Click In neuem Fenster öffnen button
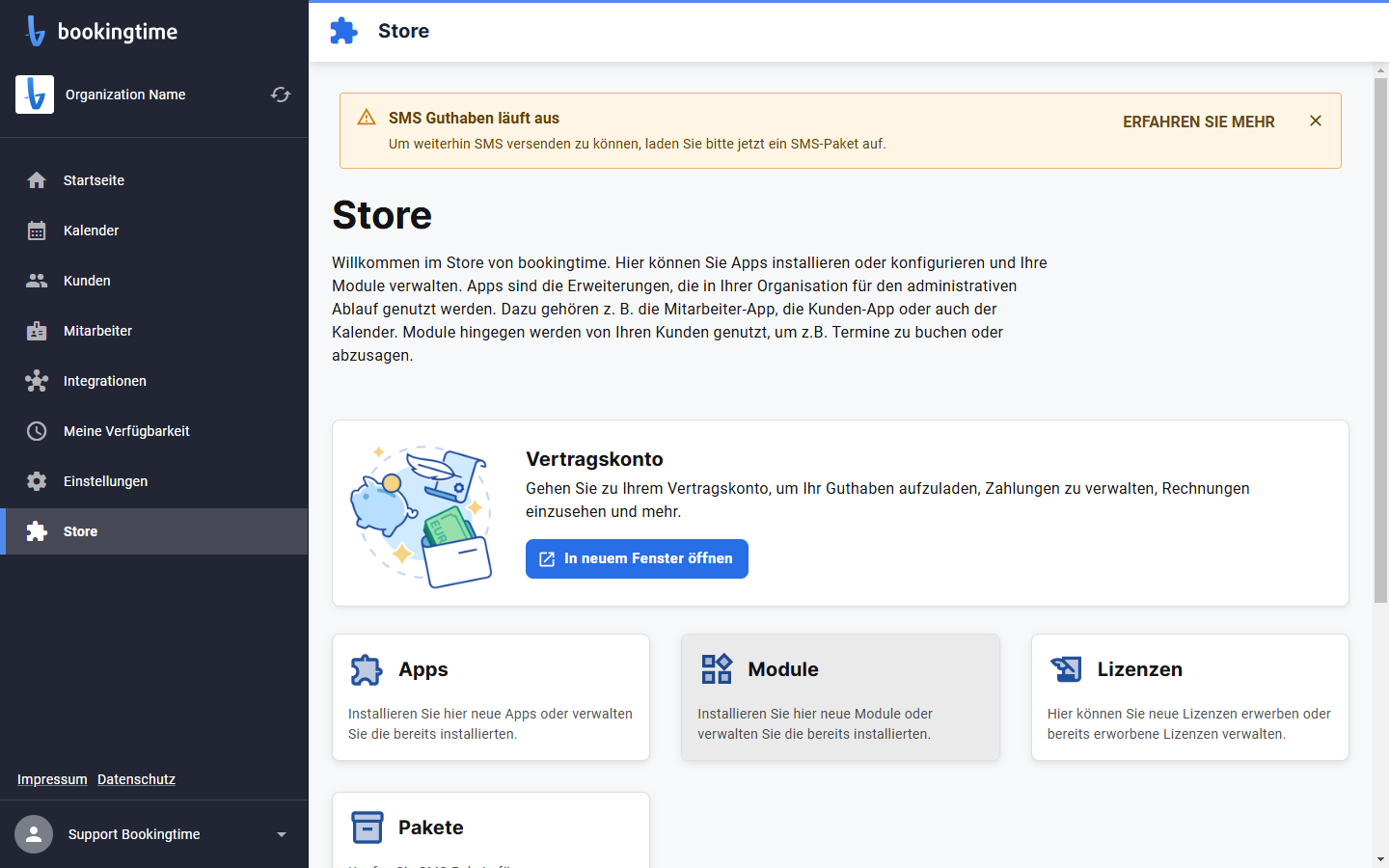Image resolution: width=1389 pixels, height=868 pixels. (x=637, y=558)
